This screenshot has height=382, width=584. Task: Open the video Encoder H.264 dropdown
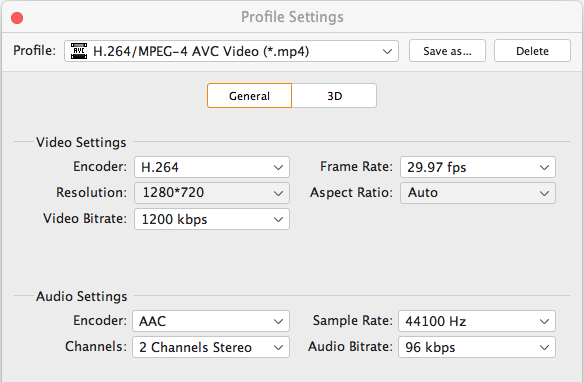tap(212, 167)
